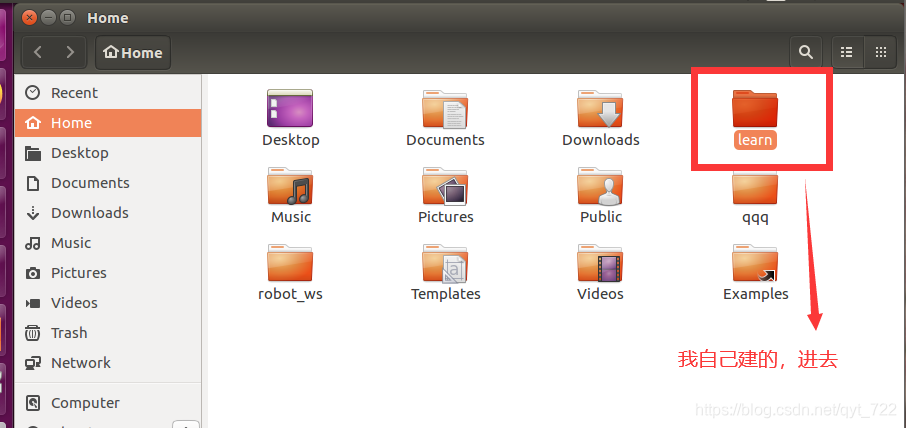Click the Network icon in sidebar
Screen dimensions: 906x428
pos(33,363)
